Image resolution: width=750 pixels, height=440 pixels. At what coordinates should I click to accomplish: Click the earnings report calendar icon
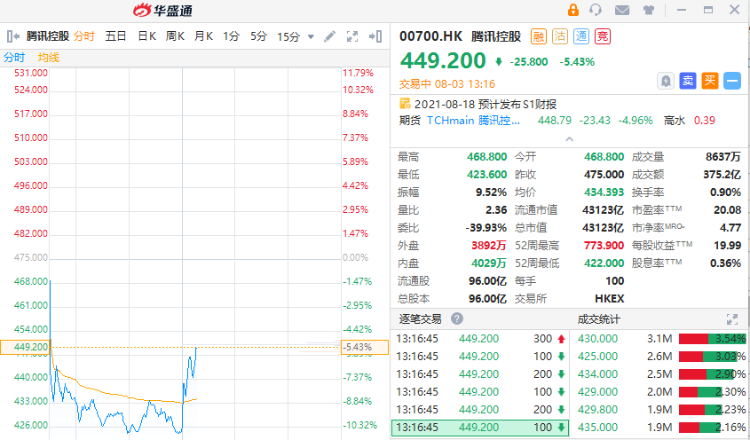pos(405,103)
